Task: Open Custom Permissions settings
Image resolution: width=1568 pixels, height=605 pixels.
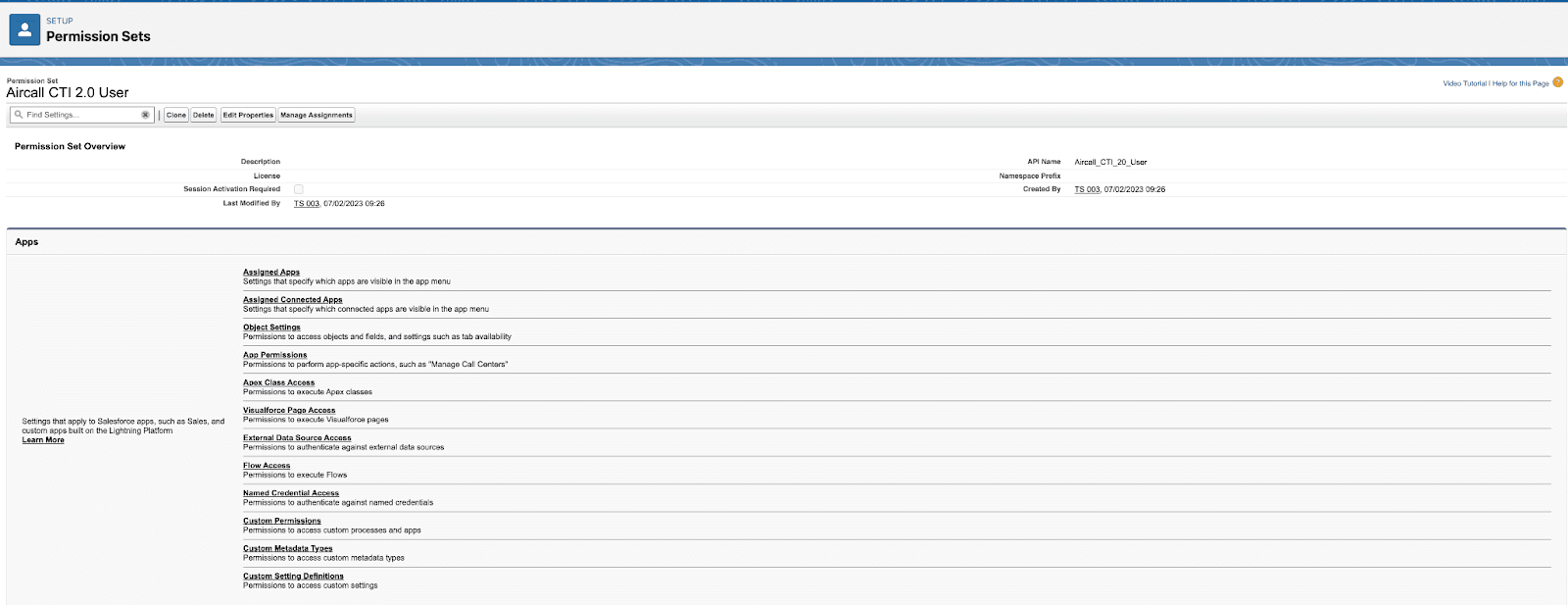Action: [281, 521]
